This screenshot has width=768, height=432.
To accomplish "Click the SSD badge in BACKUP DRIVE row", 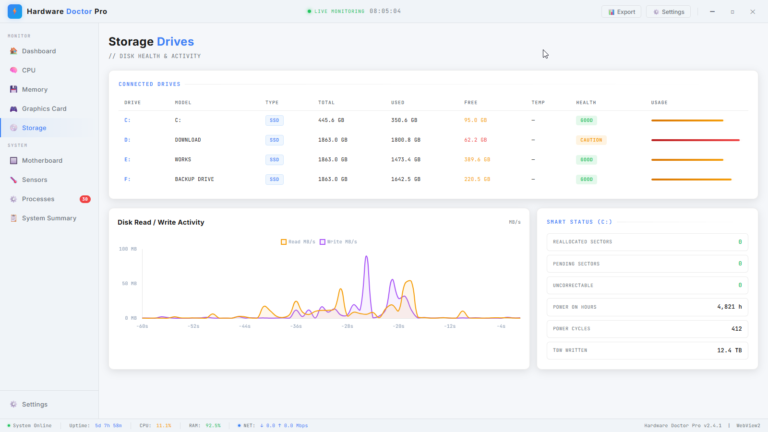I will (274, 179).
